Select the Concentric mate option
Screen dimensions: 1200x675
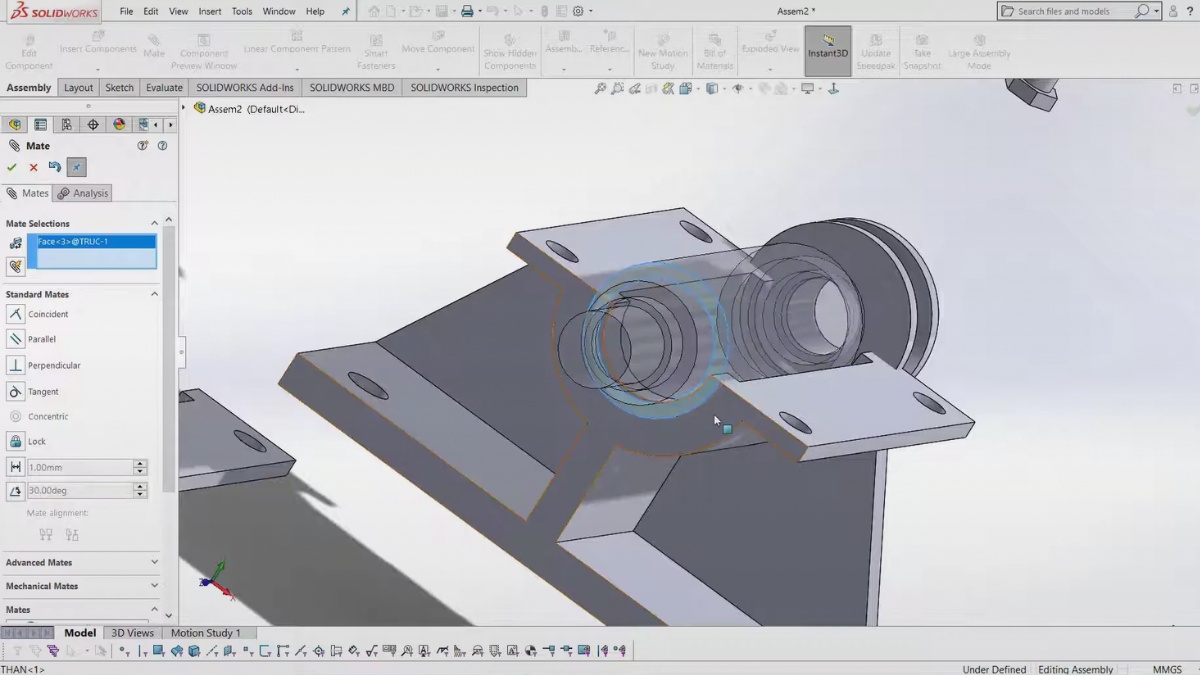pos(39,416)
